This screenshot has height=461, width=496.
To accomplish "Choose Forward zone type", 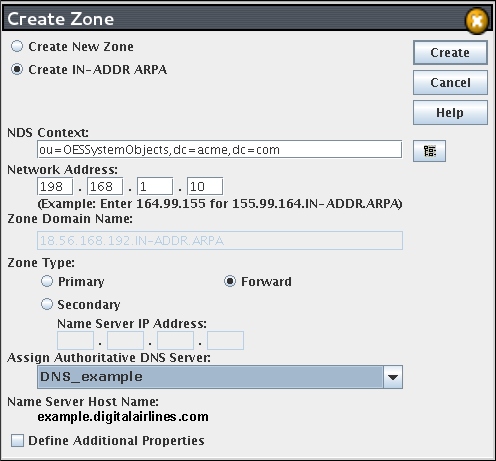I will point(230,281).
